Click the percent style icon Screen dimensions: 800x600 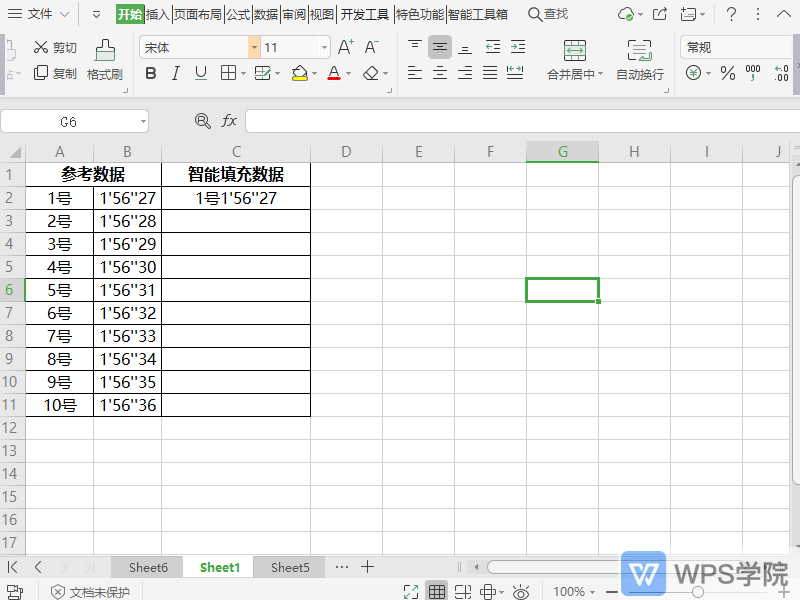point(727,73)
